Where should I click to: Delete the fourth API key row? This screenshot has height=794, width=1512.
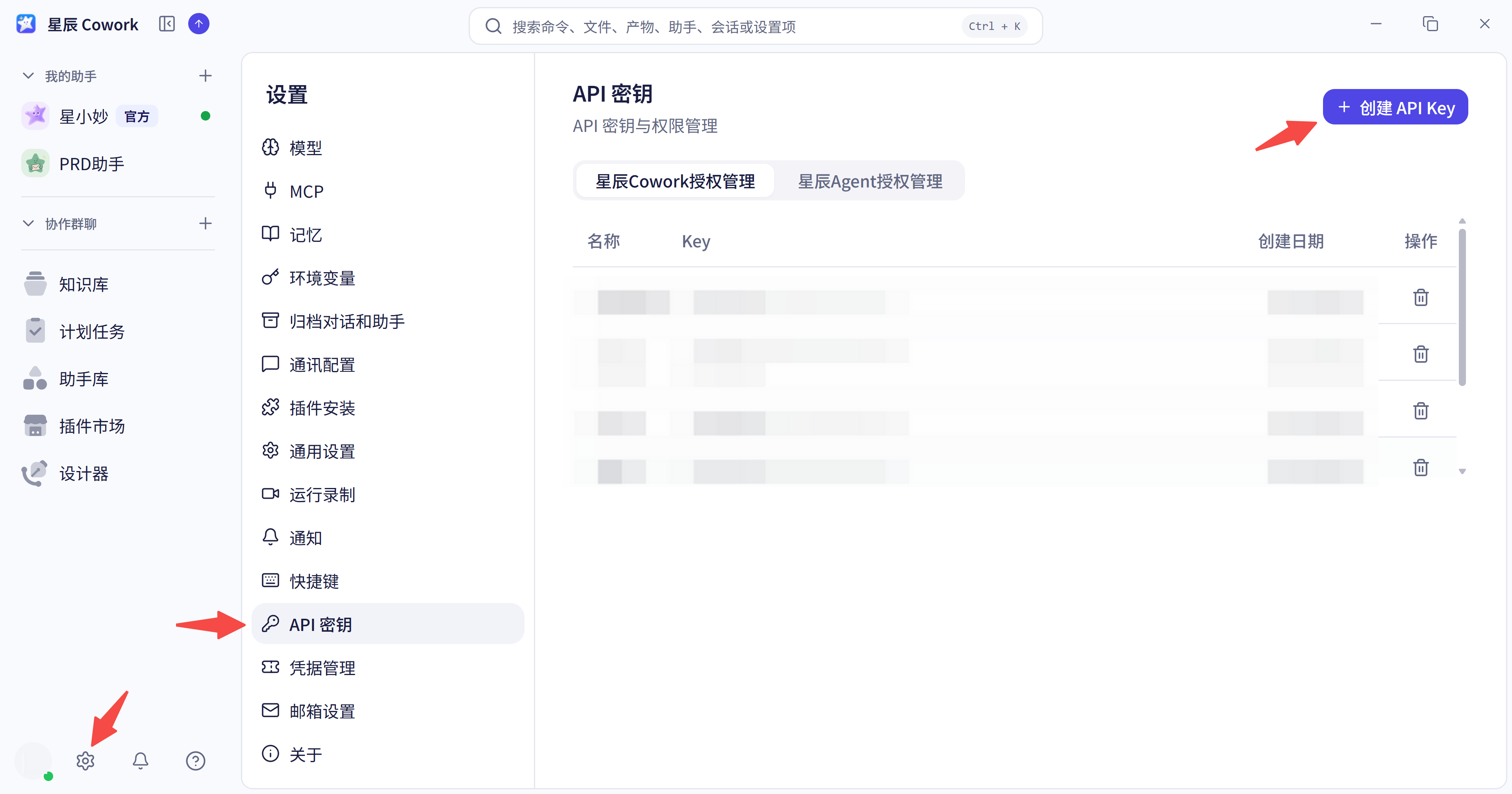(x=1420, y=467)
